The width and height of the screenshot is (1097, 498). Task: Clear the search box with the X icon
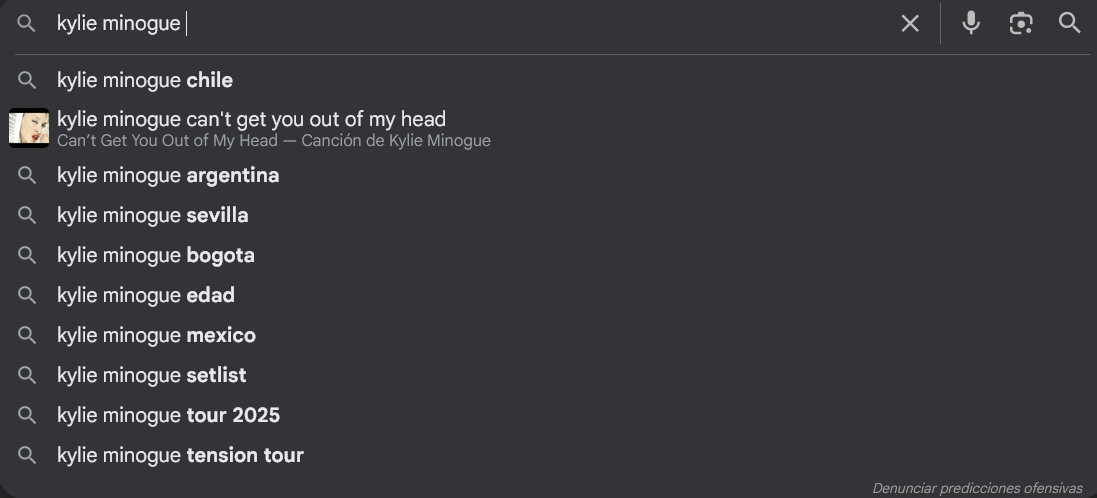[910, 24]
